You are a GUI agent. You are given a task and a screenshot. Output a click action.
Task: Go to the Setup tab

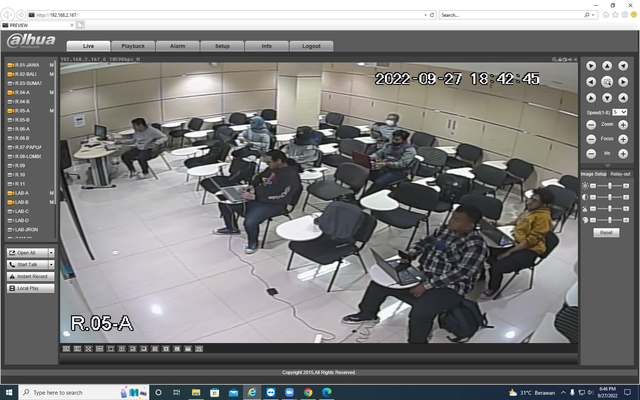point(222,46)
